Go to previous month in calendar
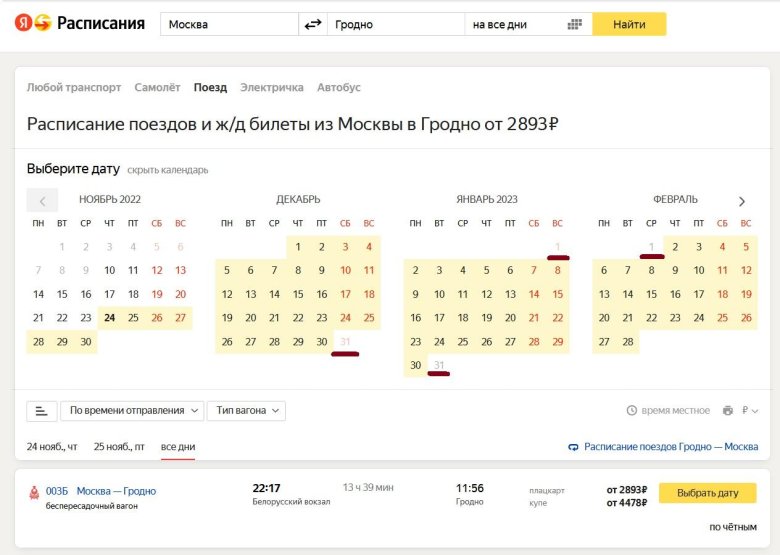Image resolution: width=780 pixels, height=555 pixels. pos(42,200)
